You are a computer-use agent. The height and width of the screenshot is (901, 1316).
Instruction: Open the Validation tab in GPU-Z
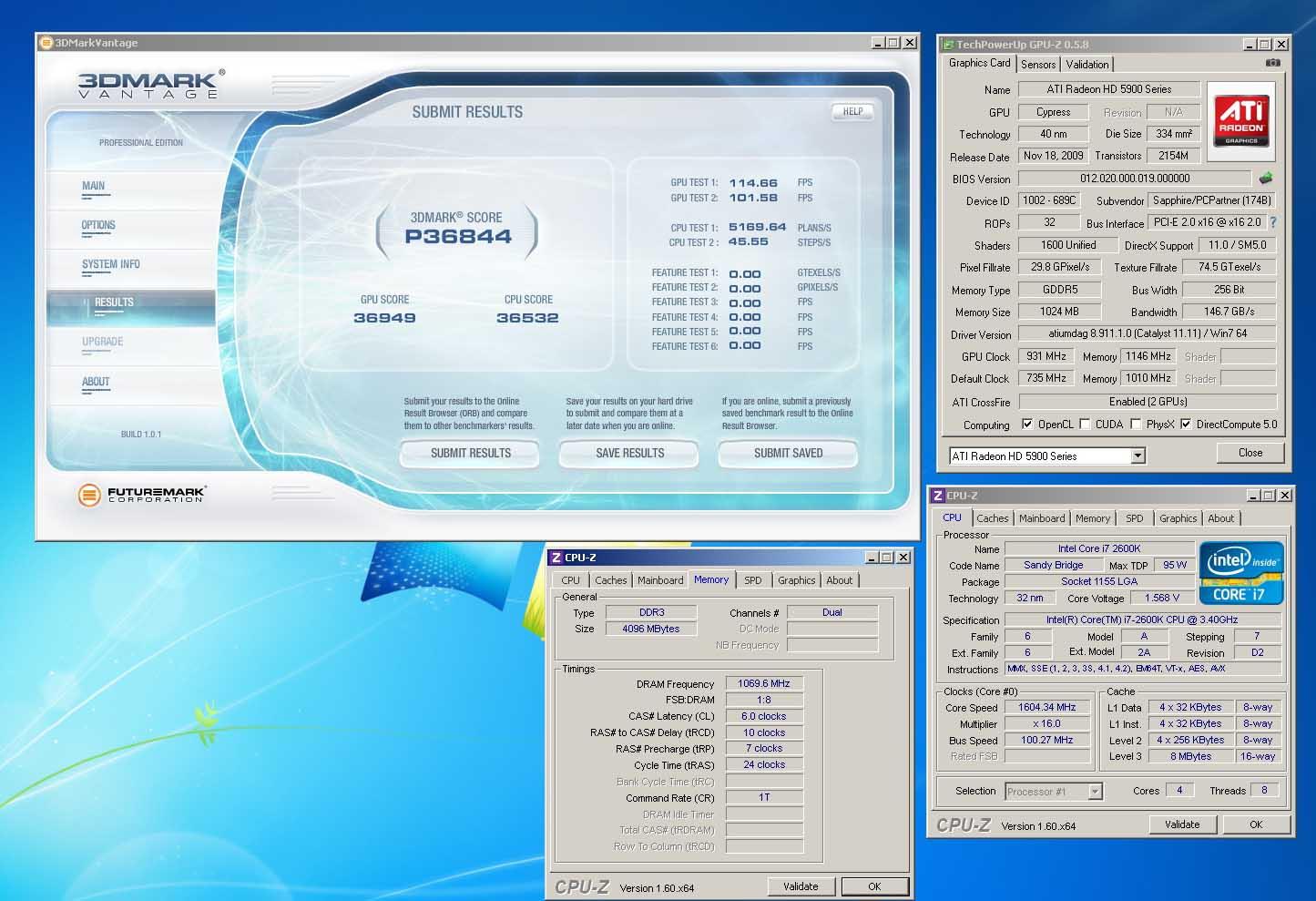[1087, 64]
